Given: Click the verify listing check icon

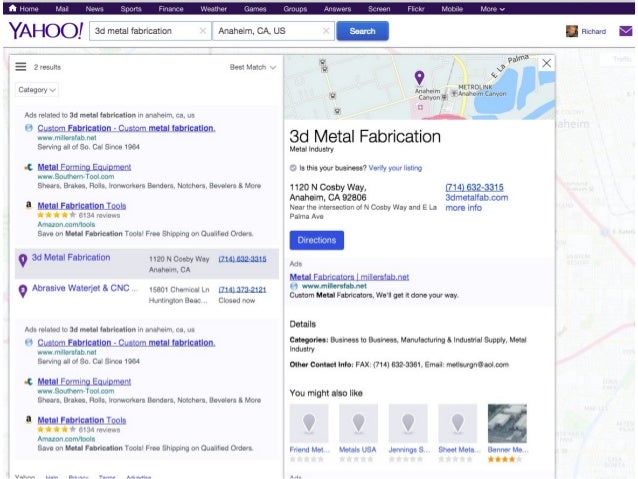Looking at the screenshot, I should (293, 168).
